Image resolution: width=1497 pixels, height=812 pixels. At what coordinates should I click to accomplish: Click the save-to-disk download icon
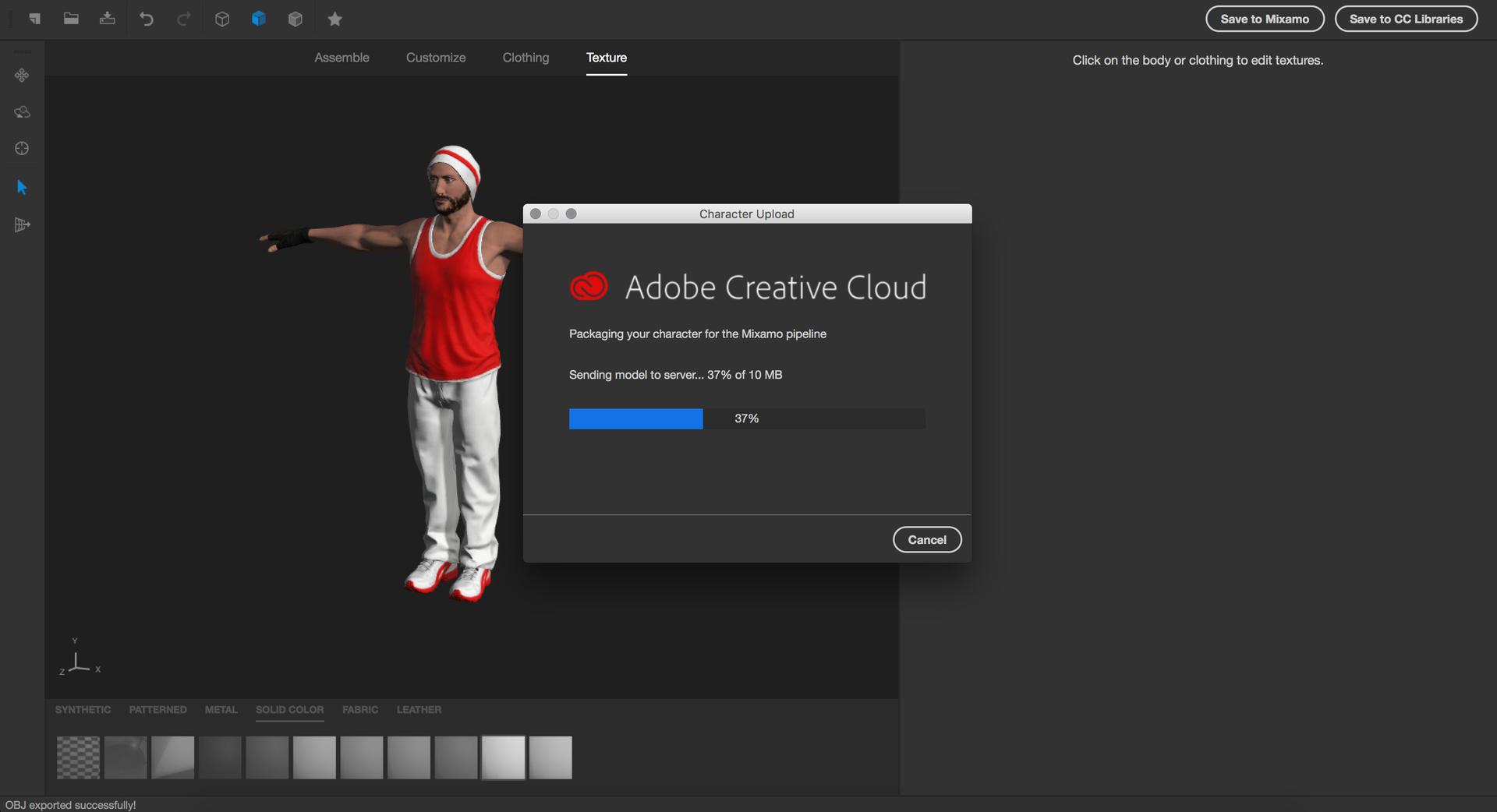108,19
